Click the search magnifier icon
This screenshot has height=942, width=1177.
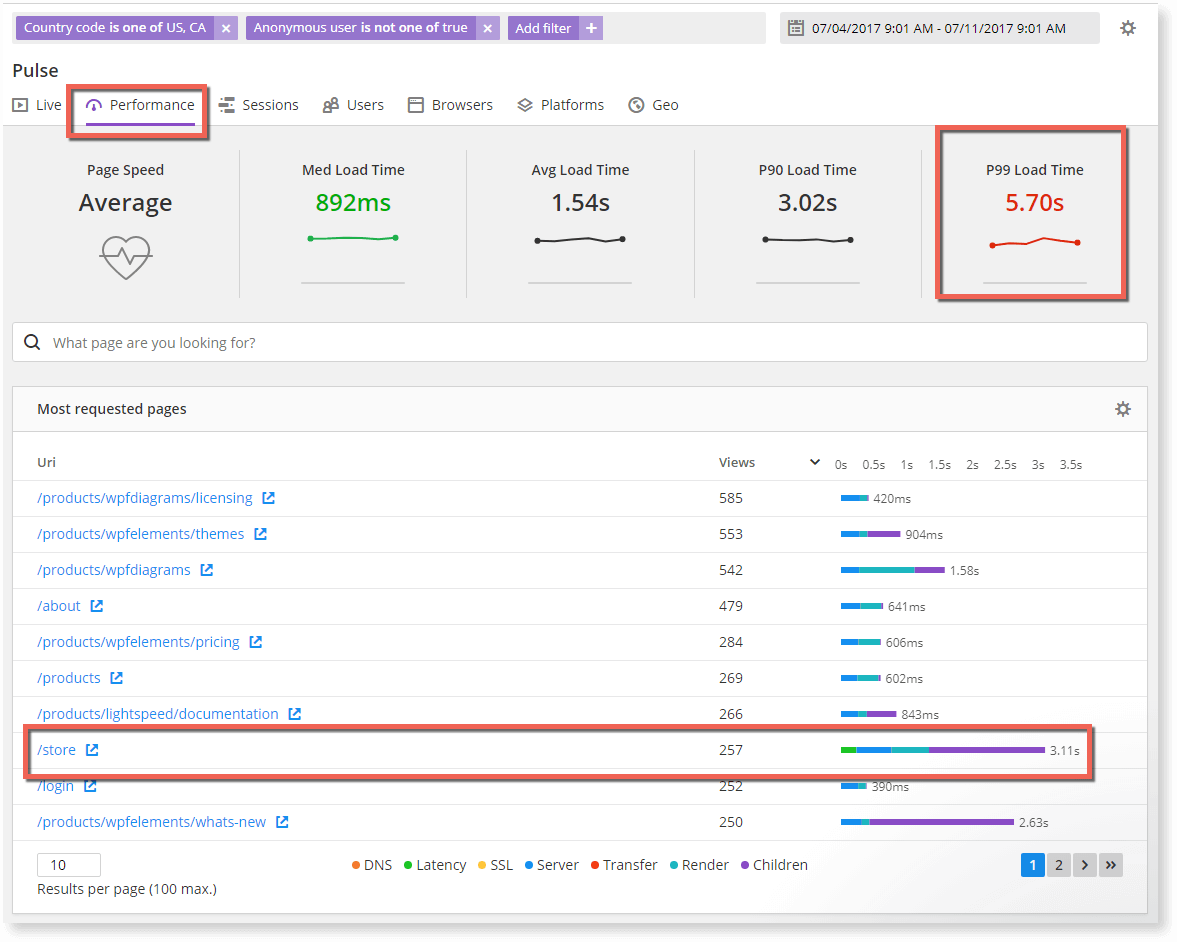32,342
